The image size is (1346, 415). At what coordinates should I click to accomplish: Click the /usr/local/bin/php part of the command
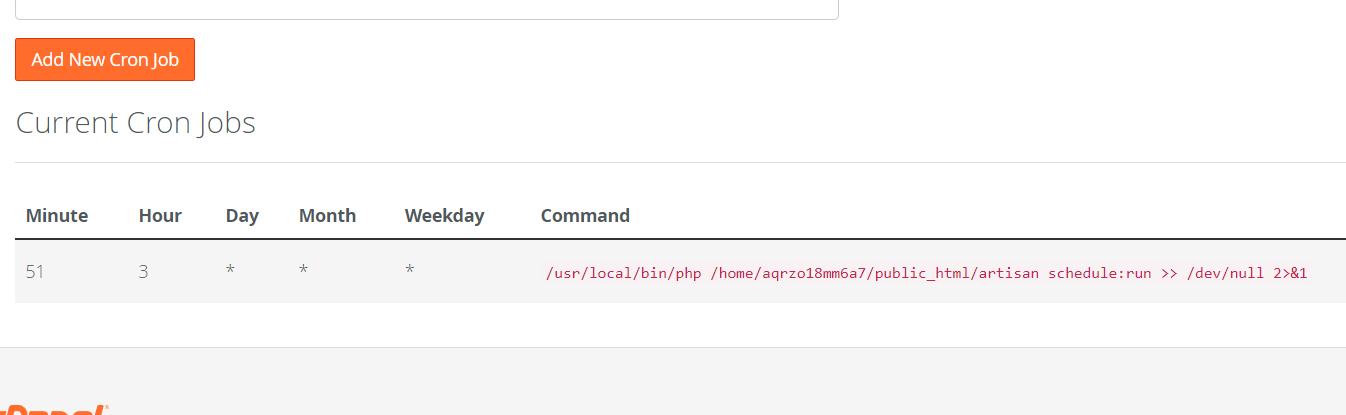tap(624, 272)
